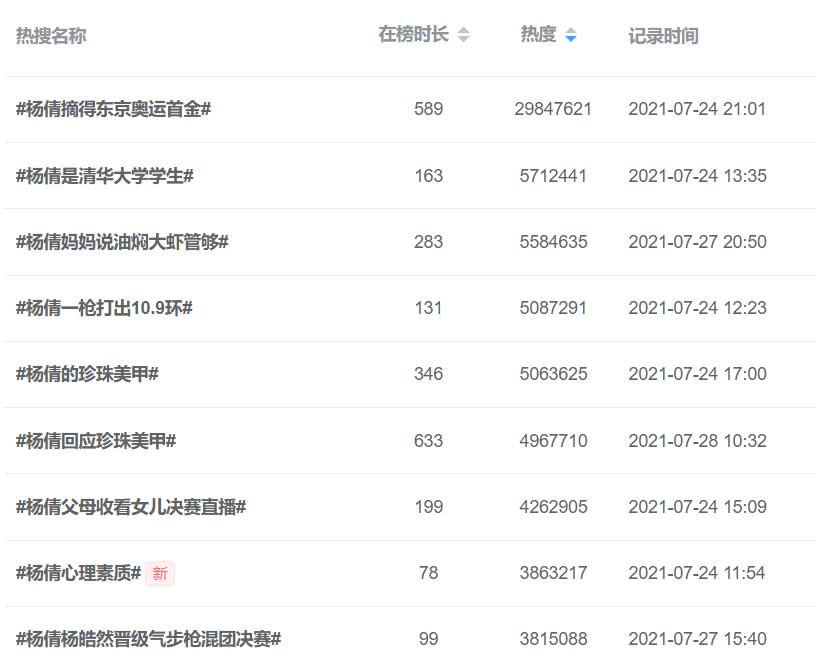Click the 热搜名称 column header
Viewport: 816px width, 670px height.
51,36
